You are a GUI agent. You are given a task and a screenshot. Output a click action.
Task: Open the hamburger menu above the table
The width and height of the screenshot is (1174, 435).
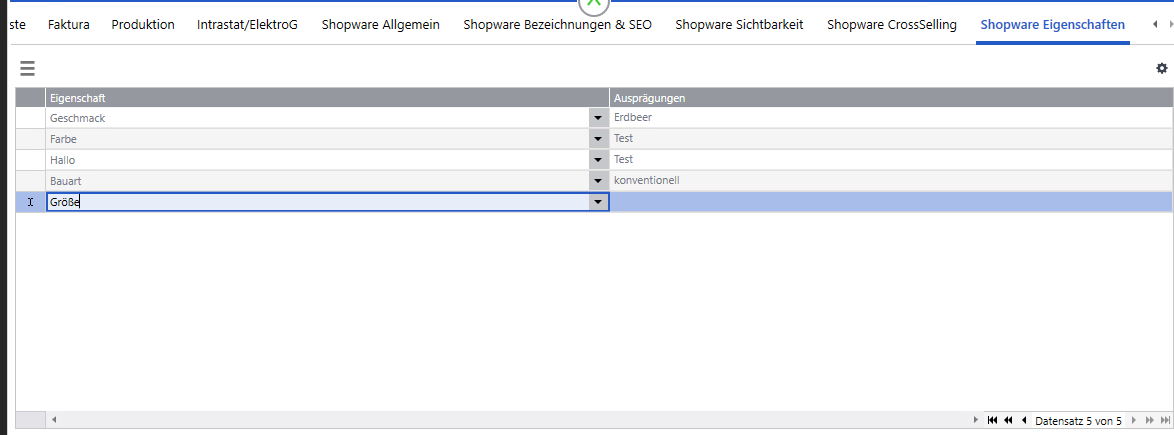pos(27,68)
